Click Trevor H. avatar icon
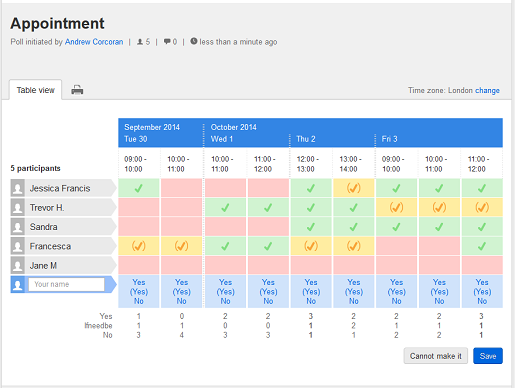This screenshot has width=515, height=388. pyautogui.click(x=17, y=208)
